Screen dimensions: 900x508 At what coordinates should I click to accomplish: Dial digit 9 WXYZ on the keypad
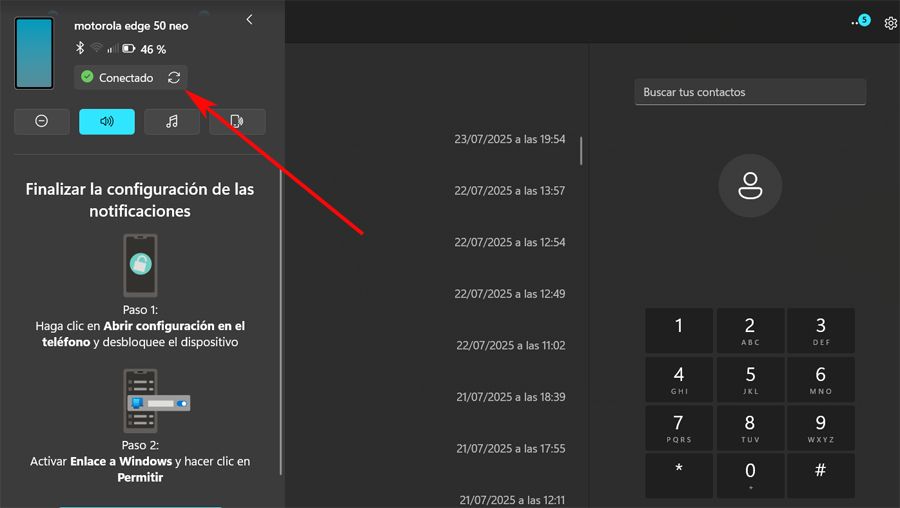[821, 428]
